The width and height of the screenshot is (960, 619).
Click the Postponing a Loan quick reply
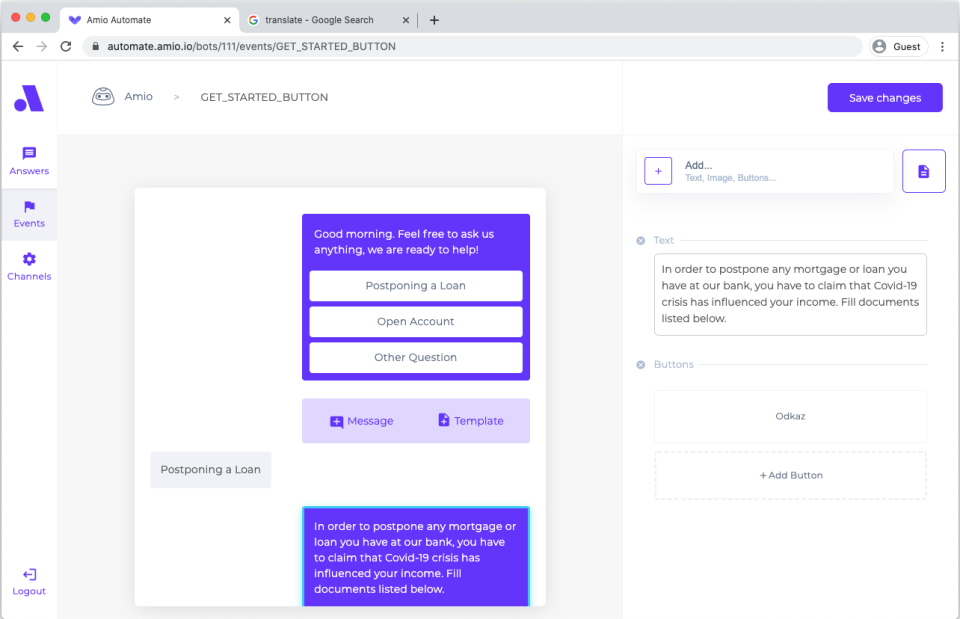pos(210,469)
